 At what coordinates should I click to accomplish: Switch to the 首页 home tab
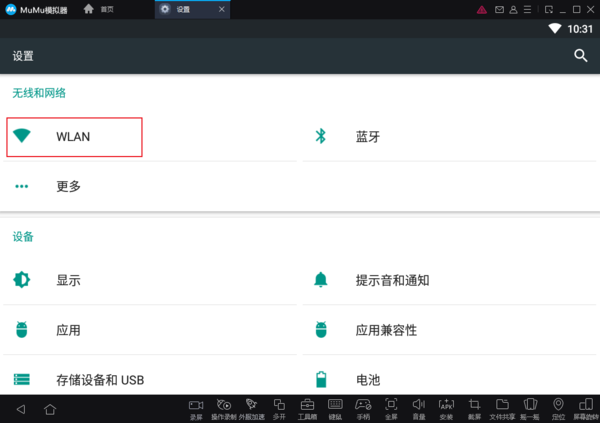coord(98,8)
